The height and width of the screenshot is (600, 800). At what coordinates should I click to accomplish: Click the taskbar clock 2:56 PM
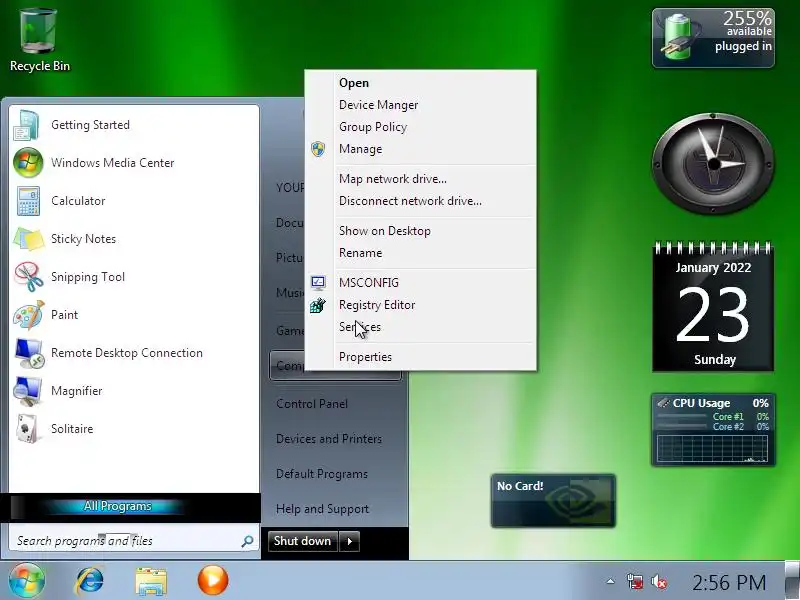point(730,582)
